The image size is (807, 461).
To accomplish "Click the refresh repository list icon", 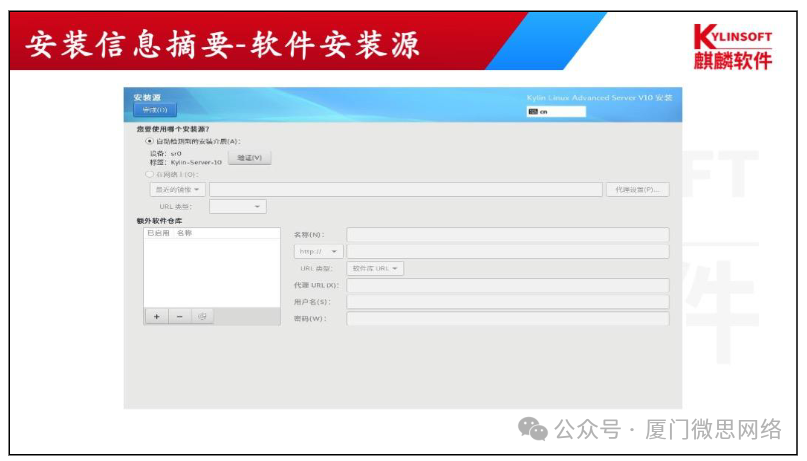I will pyautogui.click(x=202, y=316).
